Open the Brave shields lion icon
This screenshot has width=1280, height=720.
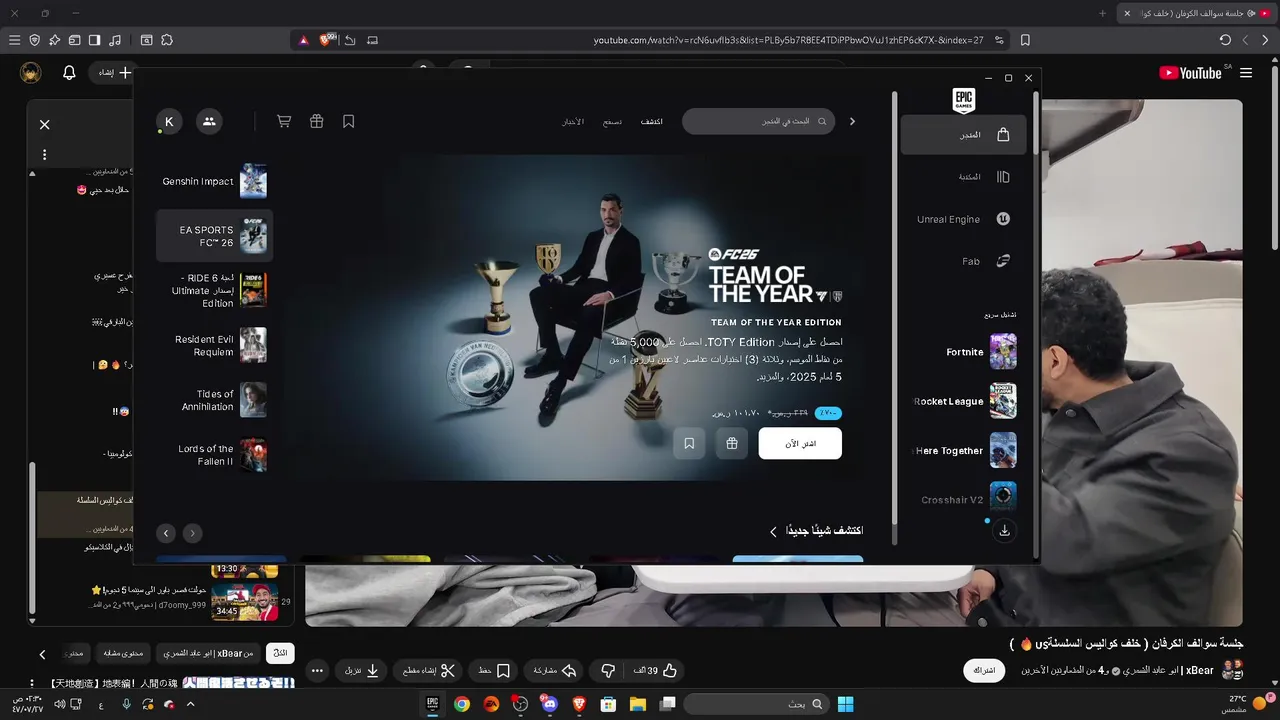point(326,40)
